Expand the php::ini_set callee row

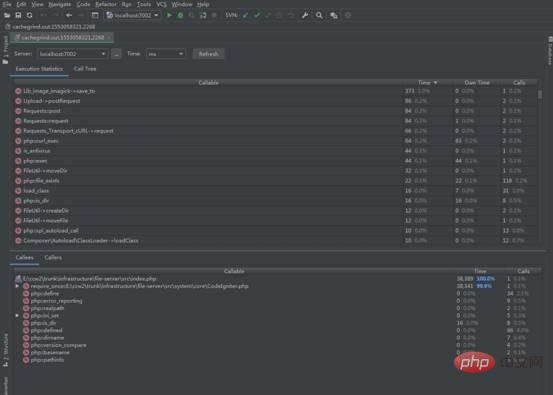click(x=17, y=315)
